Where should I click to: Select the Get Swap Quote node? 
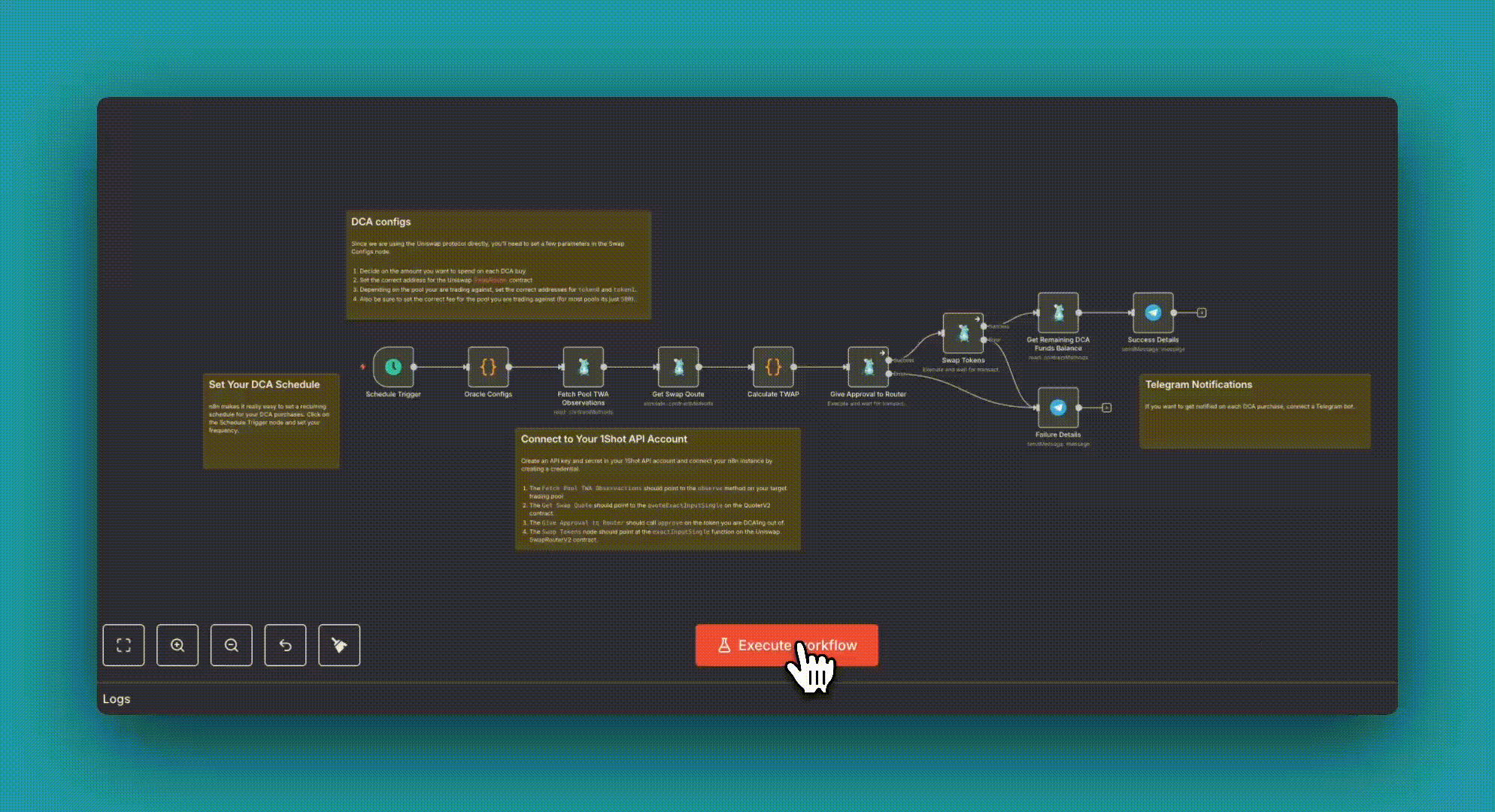(678, 367)
